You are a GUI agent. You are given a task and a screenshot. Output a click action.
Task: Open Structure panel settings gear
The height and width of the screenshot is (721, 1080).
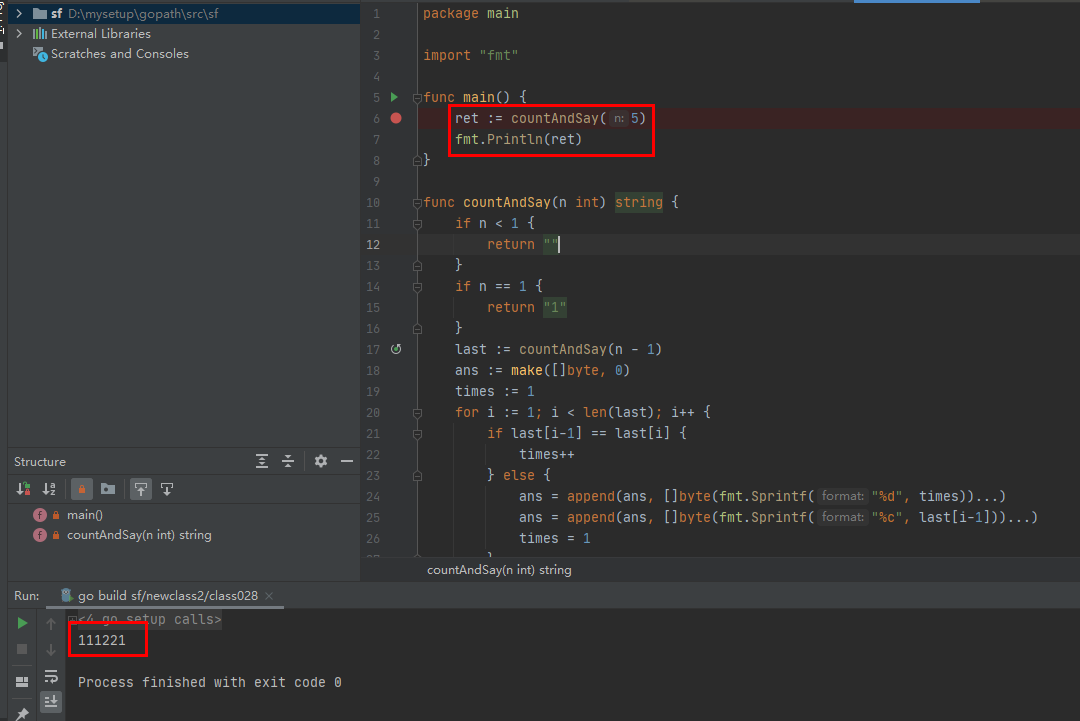pyautogui.click(x=321, y=461)
